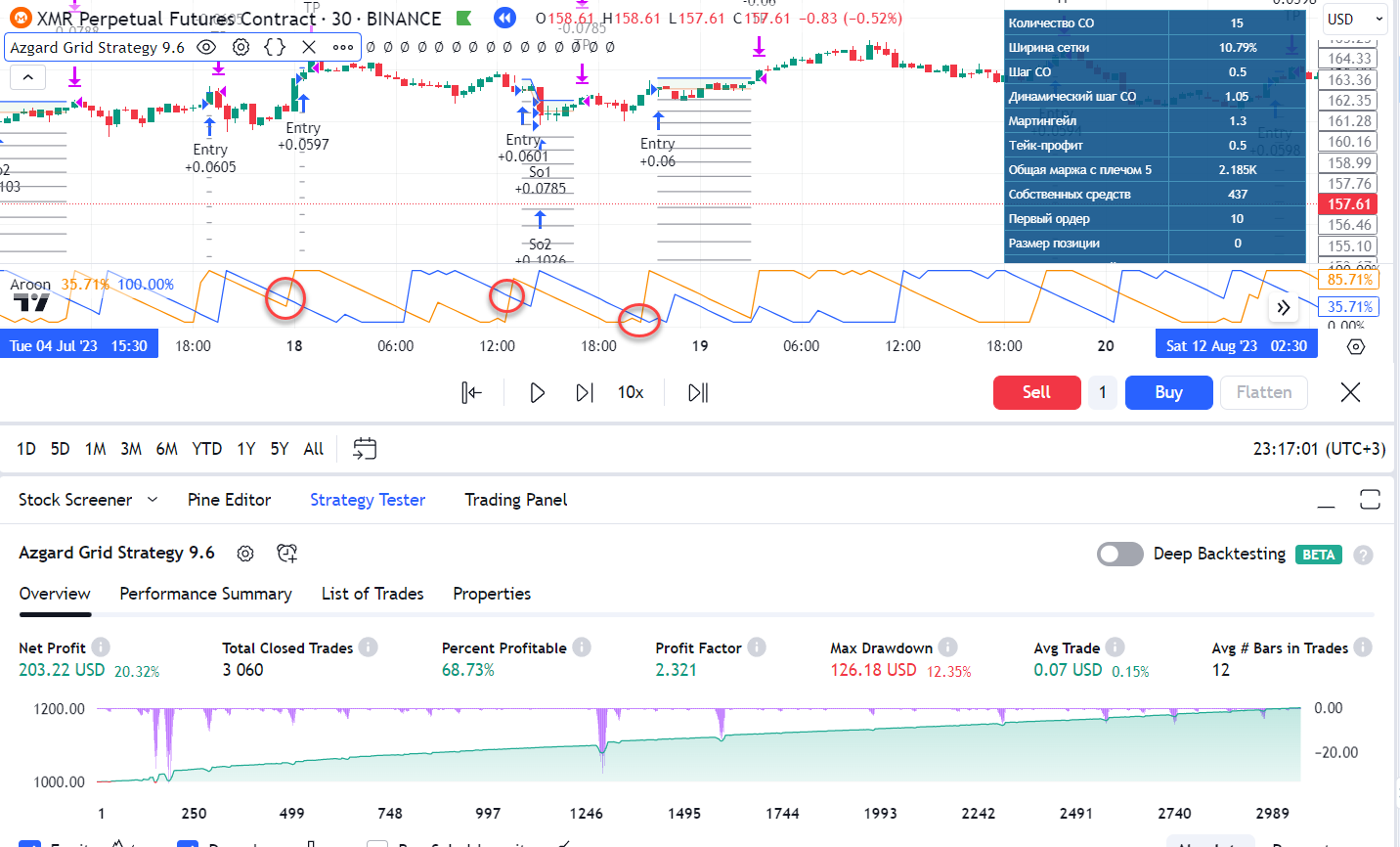1400x847 pixels.
Task: Show Avg Trade info icon
Action: pos(1116,647)
